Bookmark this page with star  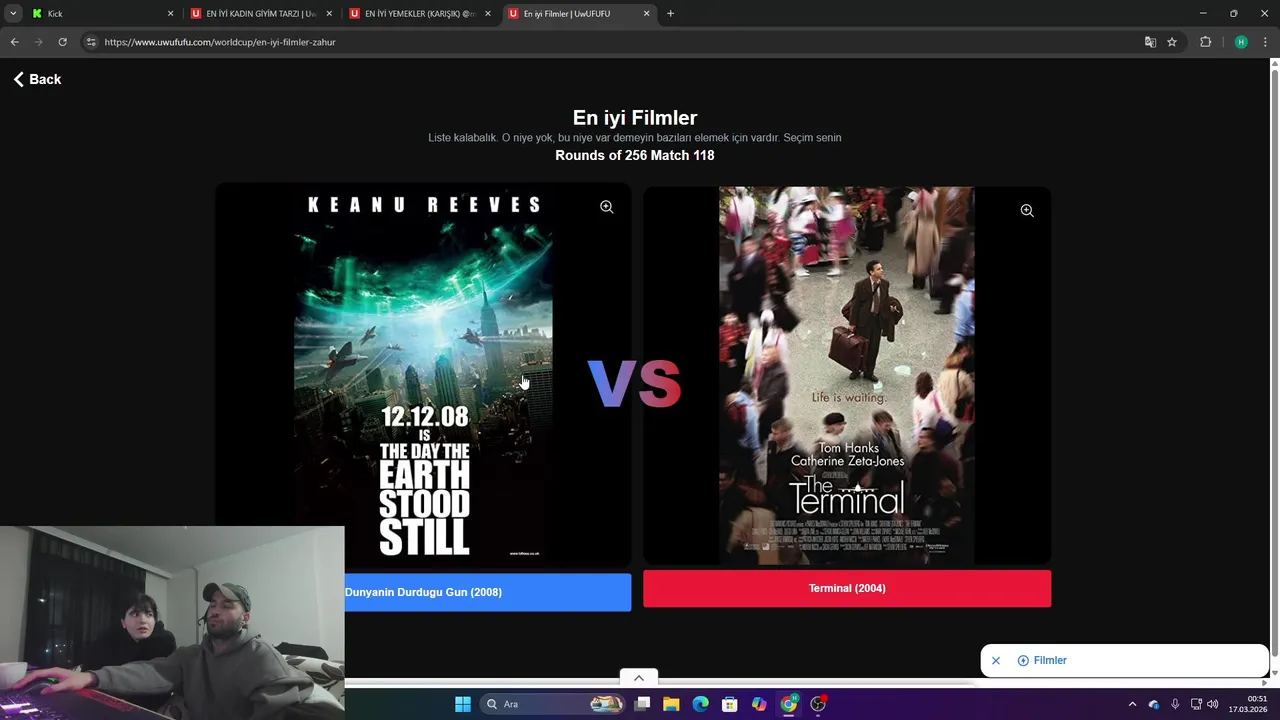pos(1172,42)
